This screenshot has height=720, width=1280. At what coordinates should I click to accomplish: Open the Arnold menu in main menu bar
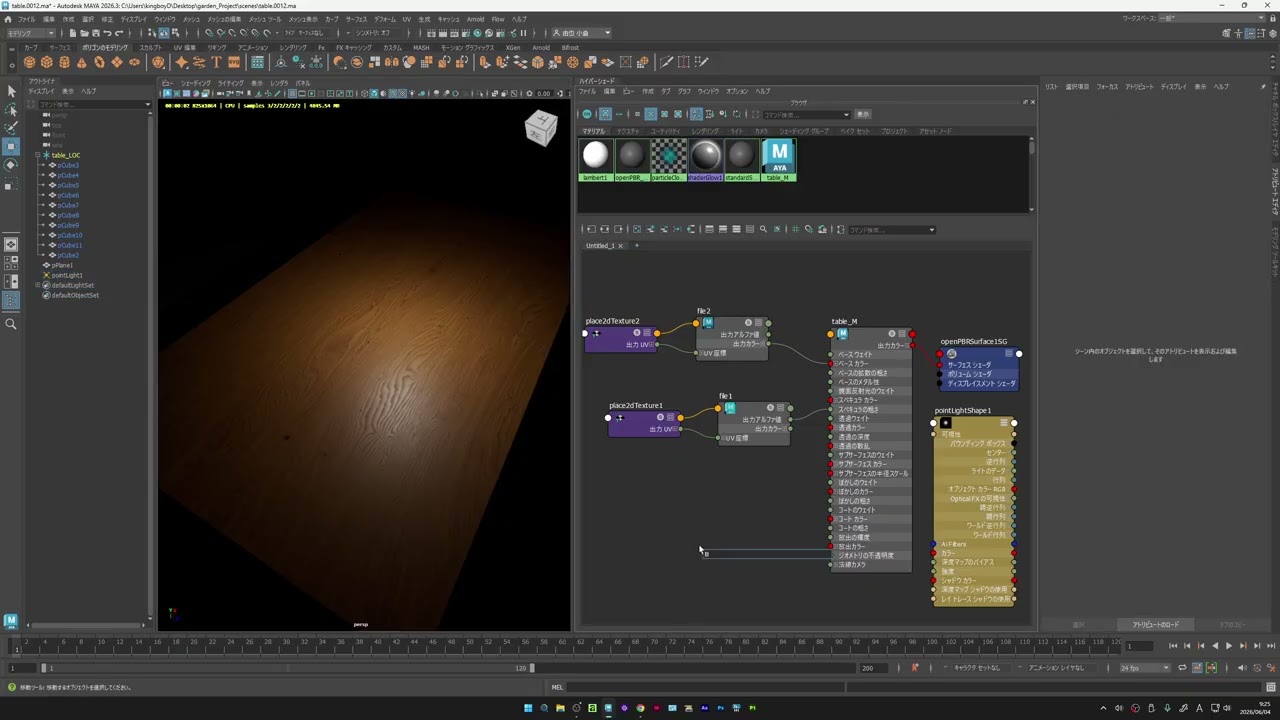point(475,19)
